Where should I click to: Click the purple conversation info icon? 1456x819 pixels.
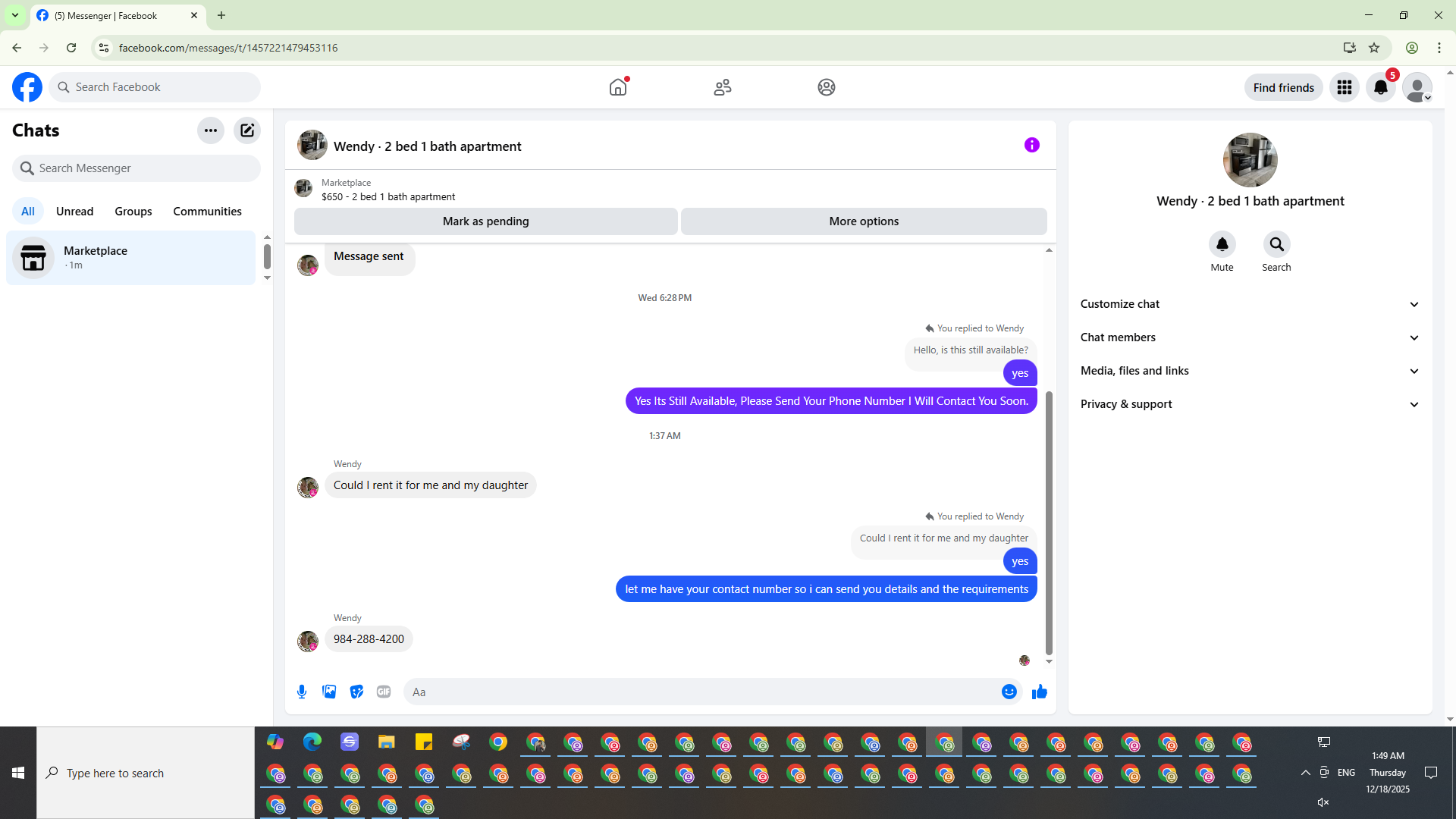[1031, 145]
